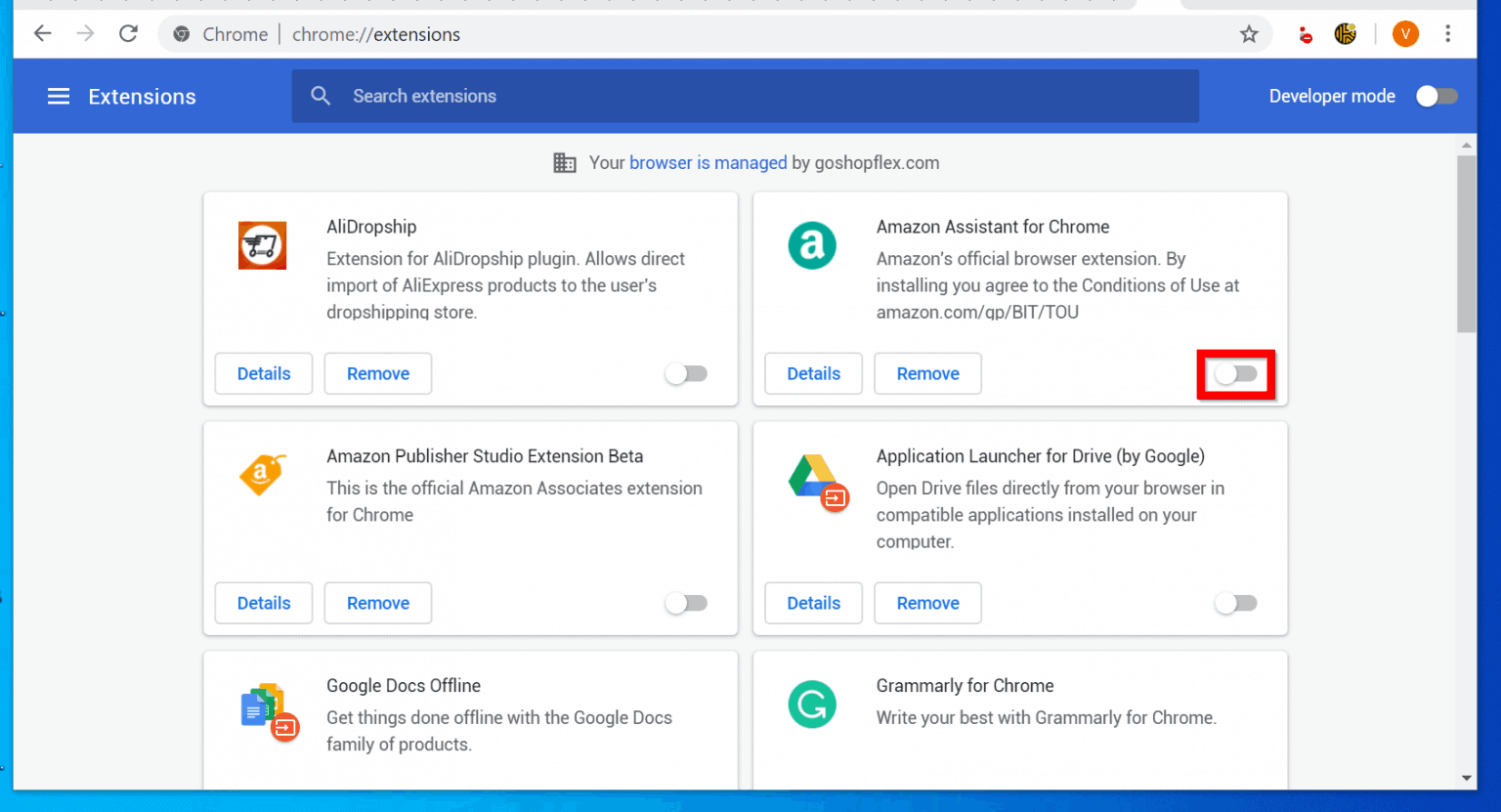Click the Amazon Assistant green logo
Screen dimensions: 1501x812
(x=812, y=245)
